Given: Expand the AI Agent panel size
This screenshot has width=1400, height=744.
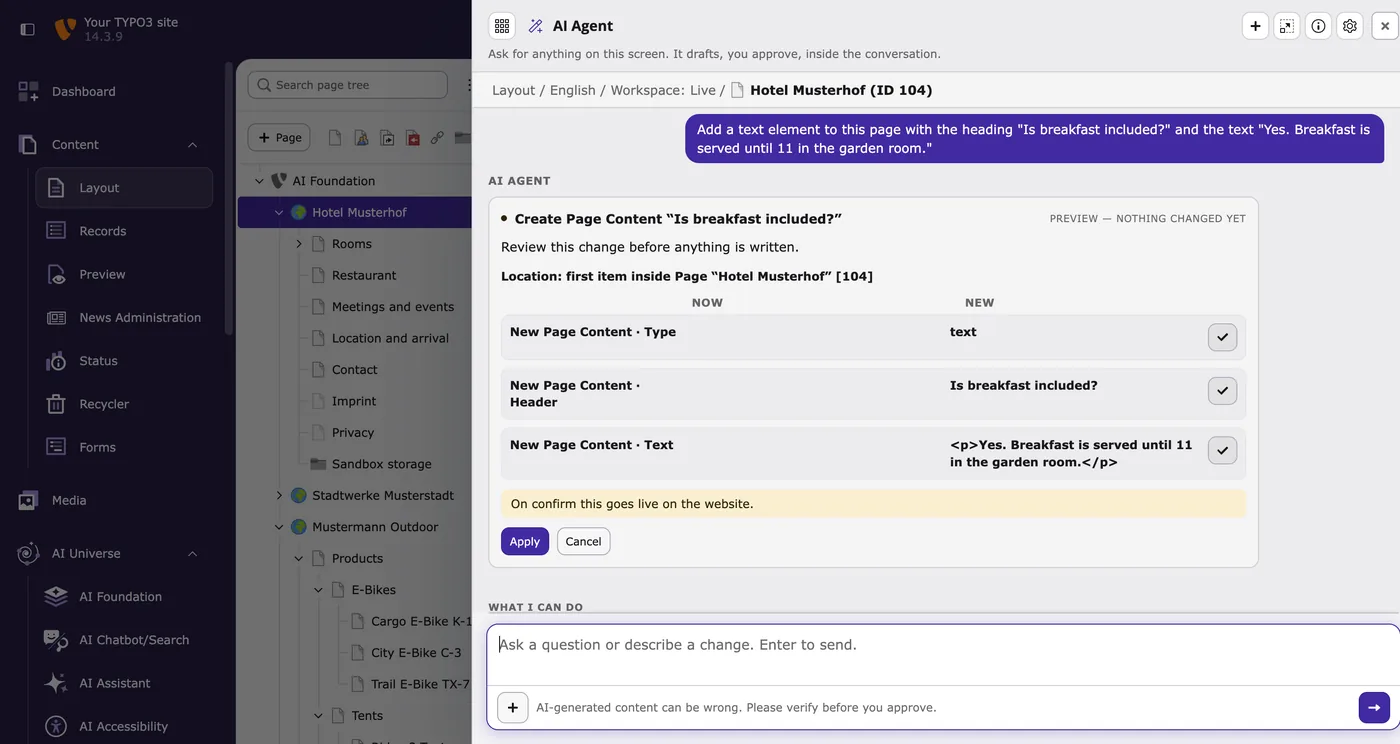Looking at the screenshot, I should coord(1287,26).
